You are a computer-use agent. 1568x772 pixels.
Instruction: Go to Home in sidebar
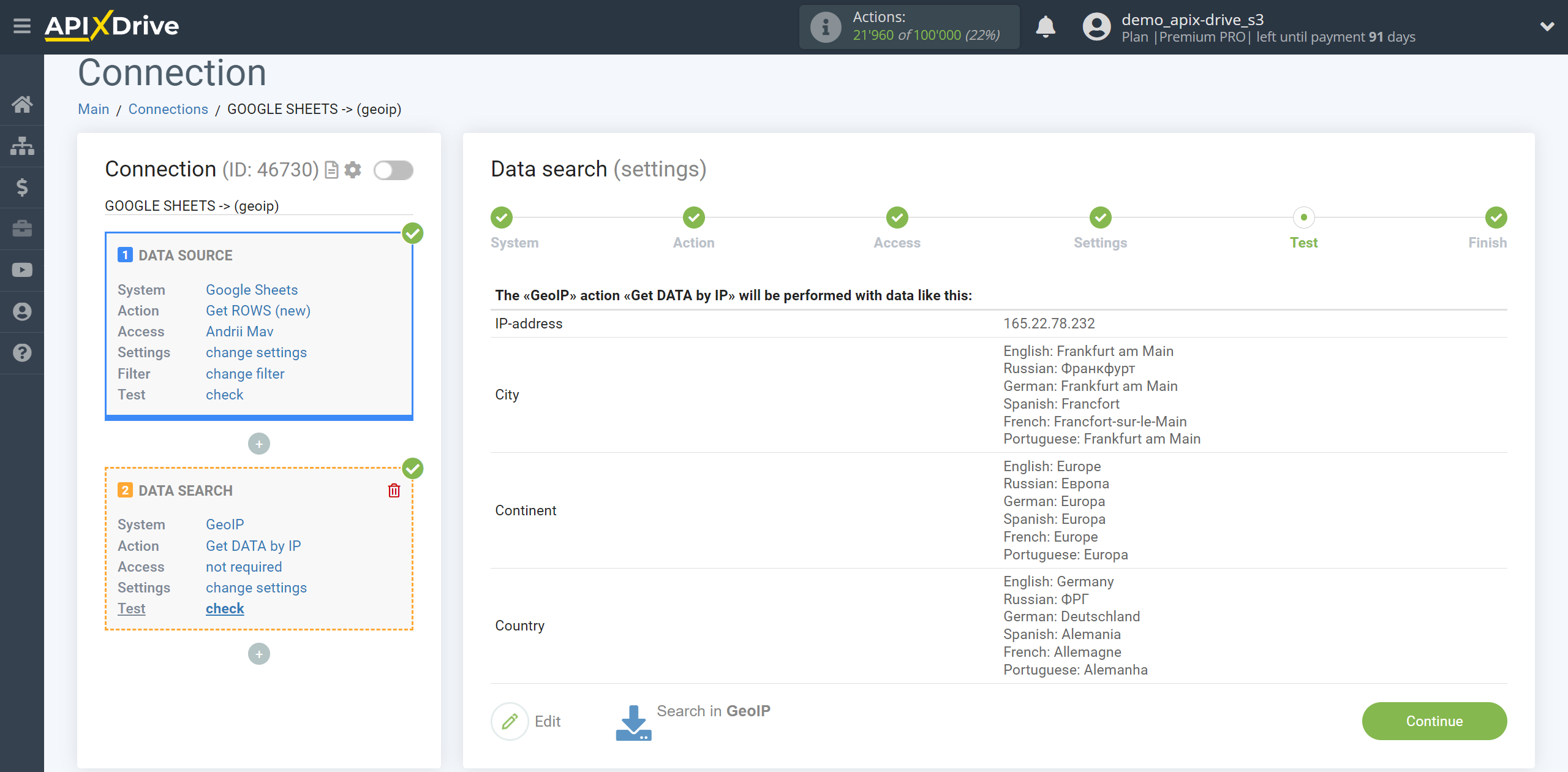22,104
